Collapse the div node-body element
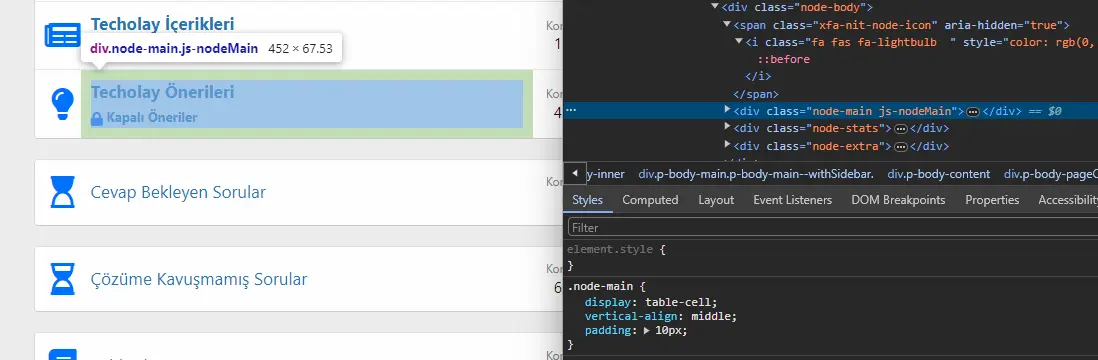1098x360 pixels. coord(715,7)
